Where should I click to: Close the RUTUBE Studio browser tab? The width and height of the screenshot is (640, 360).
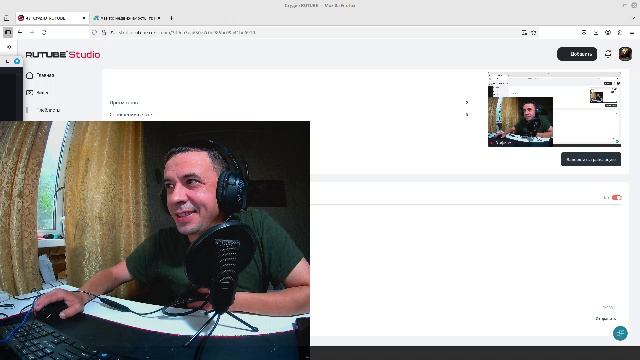tap(84, 18)
